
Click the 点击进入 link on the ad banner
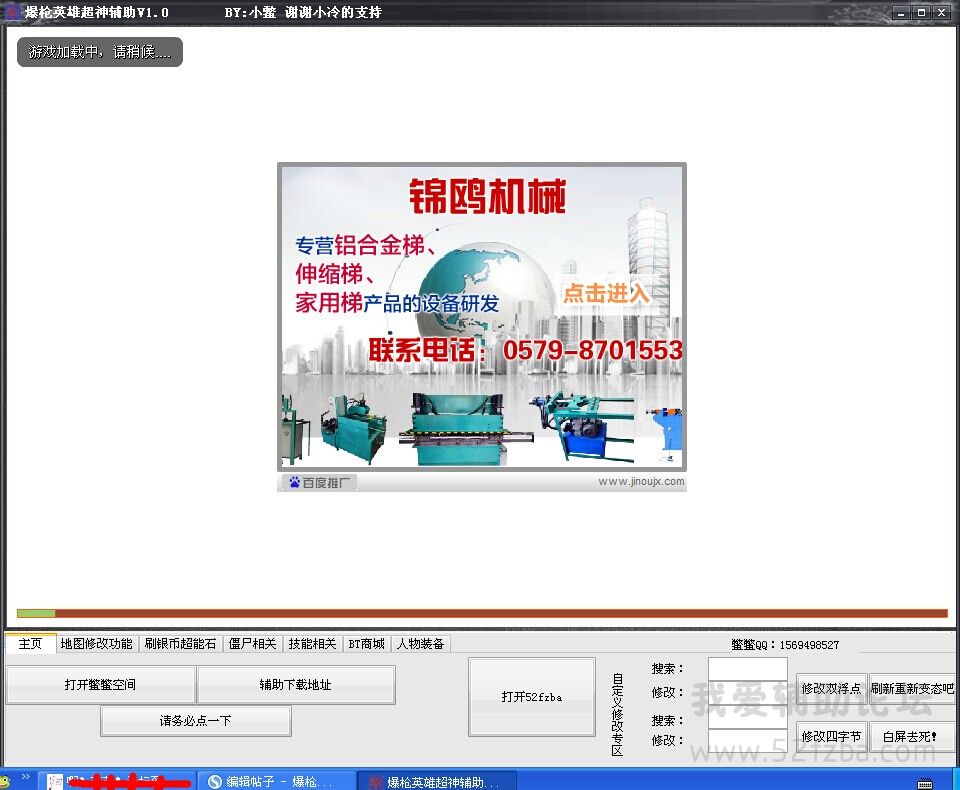tap(606, 294)
